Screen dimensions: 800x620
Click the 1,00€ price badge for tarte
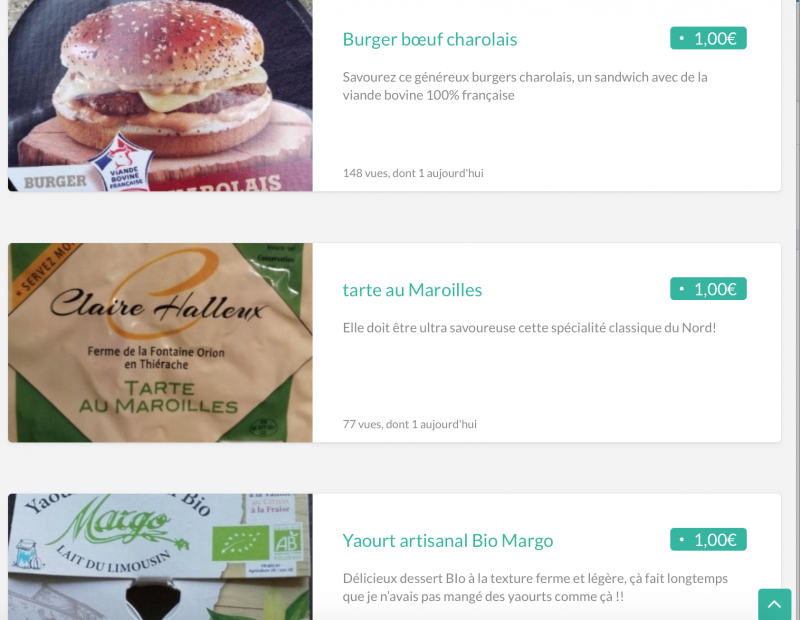coord(708,289)
